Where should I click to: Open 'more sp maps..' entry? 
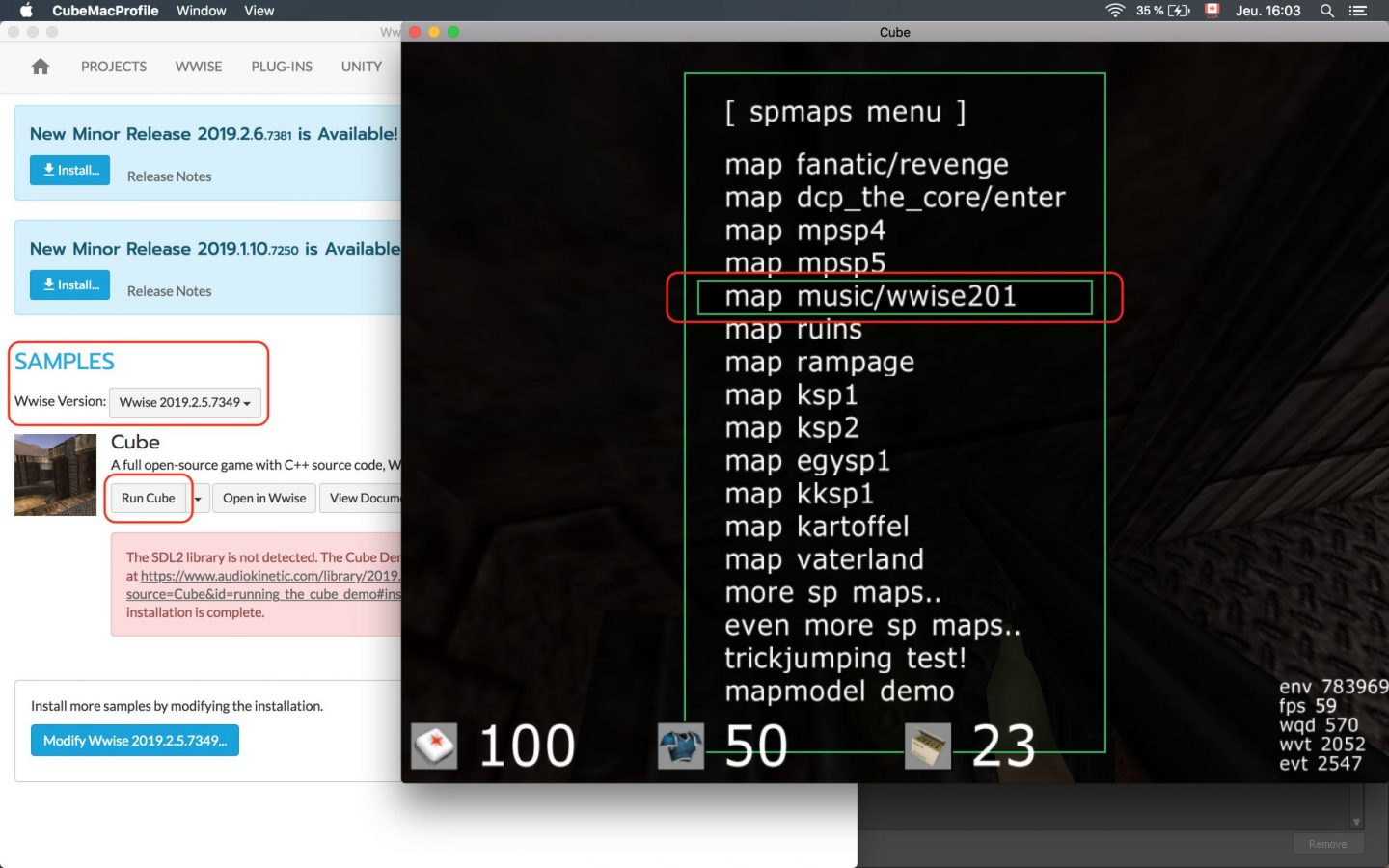tap(832, 592)
